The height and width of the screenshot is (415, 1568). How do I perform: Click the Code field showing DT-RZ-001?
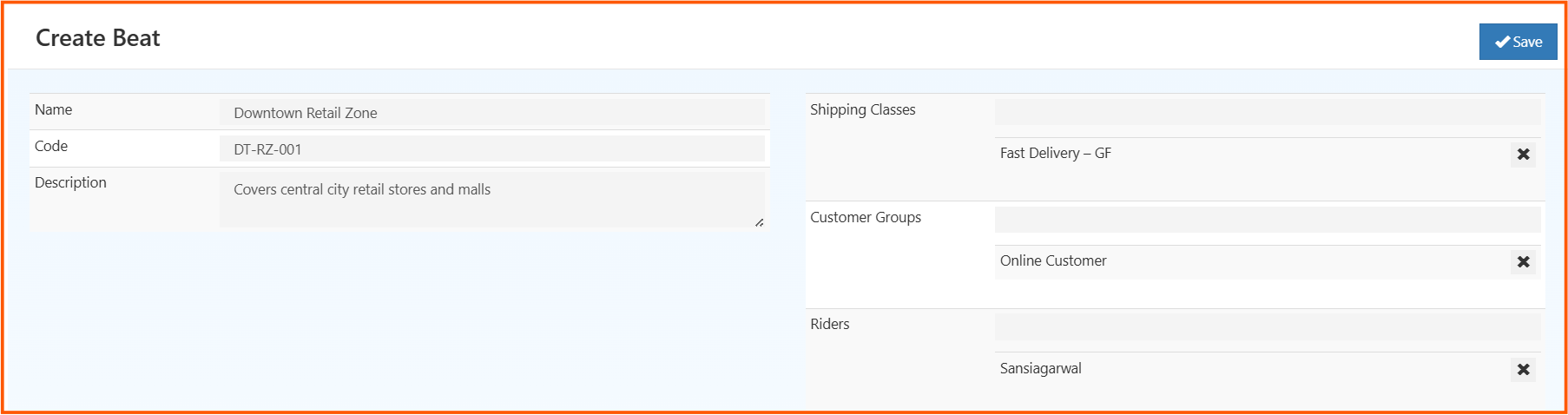pyautogui.click(x=491, y=149)
